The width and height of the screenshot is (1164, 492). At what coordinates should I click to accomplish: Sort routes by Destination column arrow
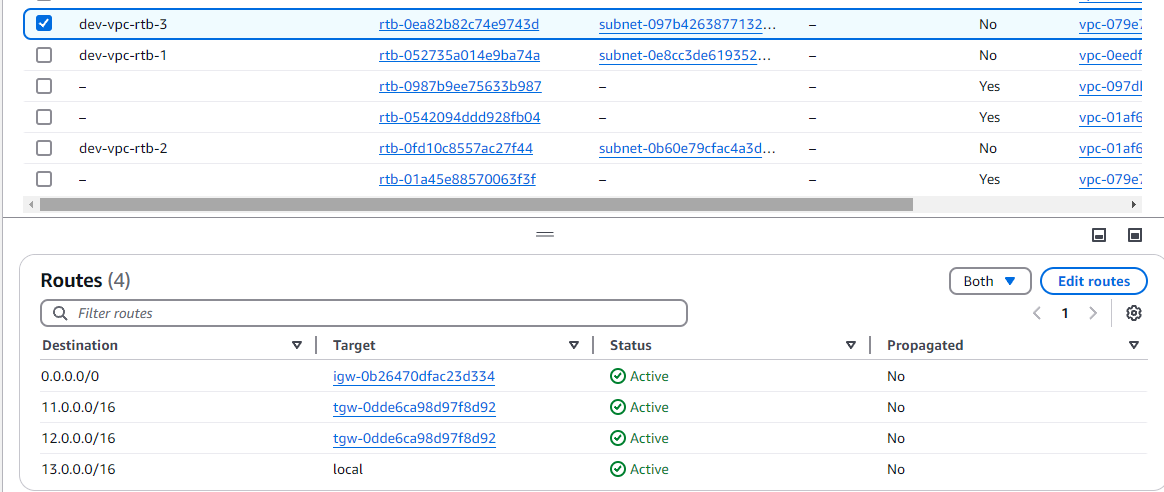point(297,345)
